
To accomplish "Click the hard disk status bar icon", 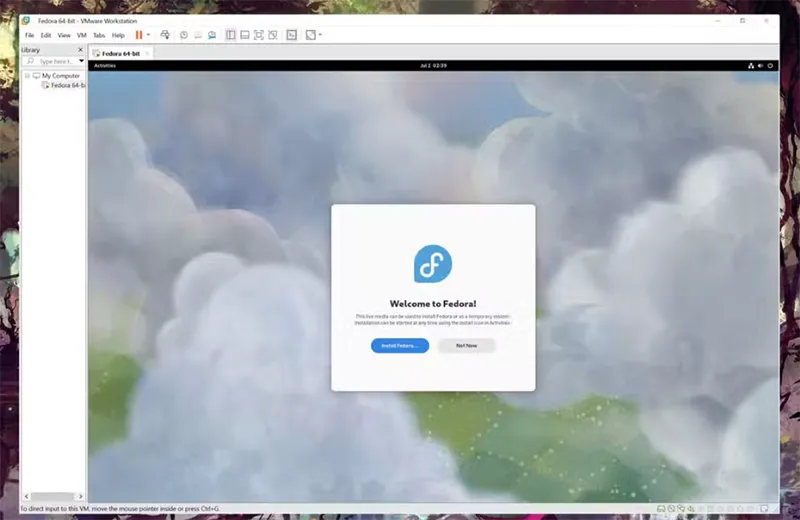I will click(661, 509).
